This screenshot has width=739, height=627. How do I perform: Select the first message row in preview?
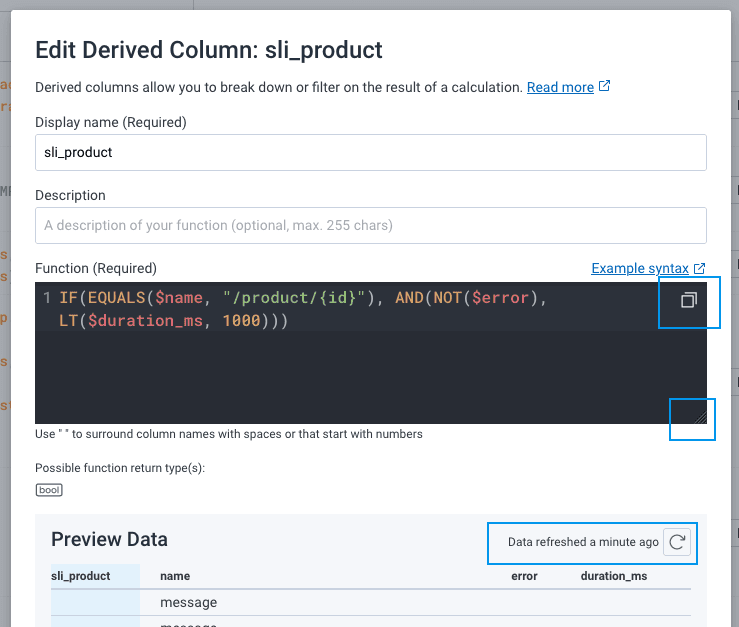188,602
